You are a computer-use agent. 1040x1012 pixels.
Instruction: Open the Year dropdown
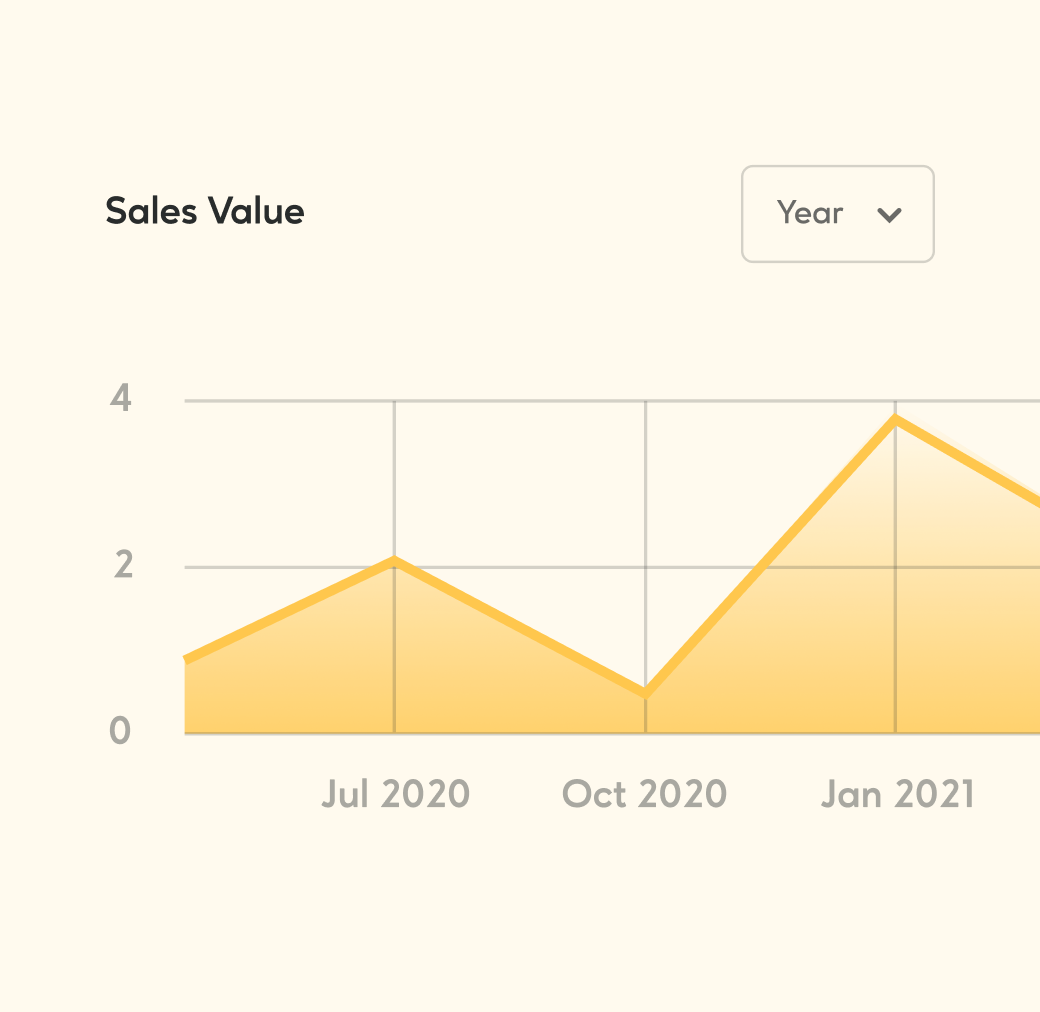coord(838,214)
